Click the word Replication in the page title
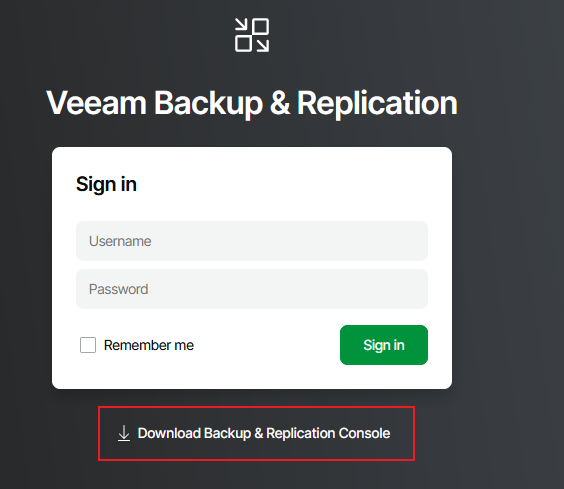 point(377,104)
